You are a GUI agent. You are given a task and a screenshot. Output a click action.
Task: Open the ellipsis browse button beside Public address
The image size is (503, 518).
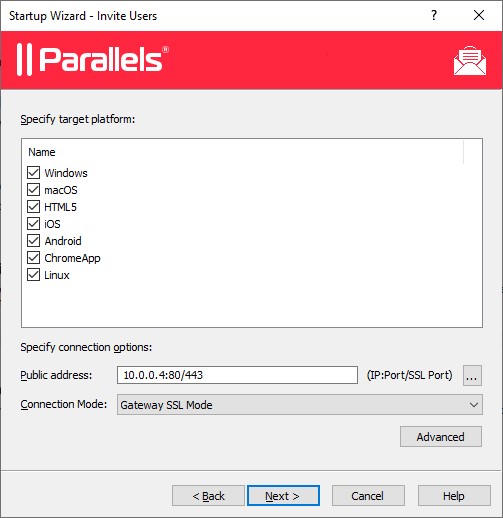[472, 375]
